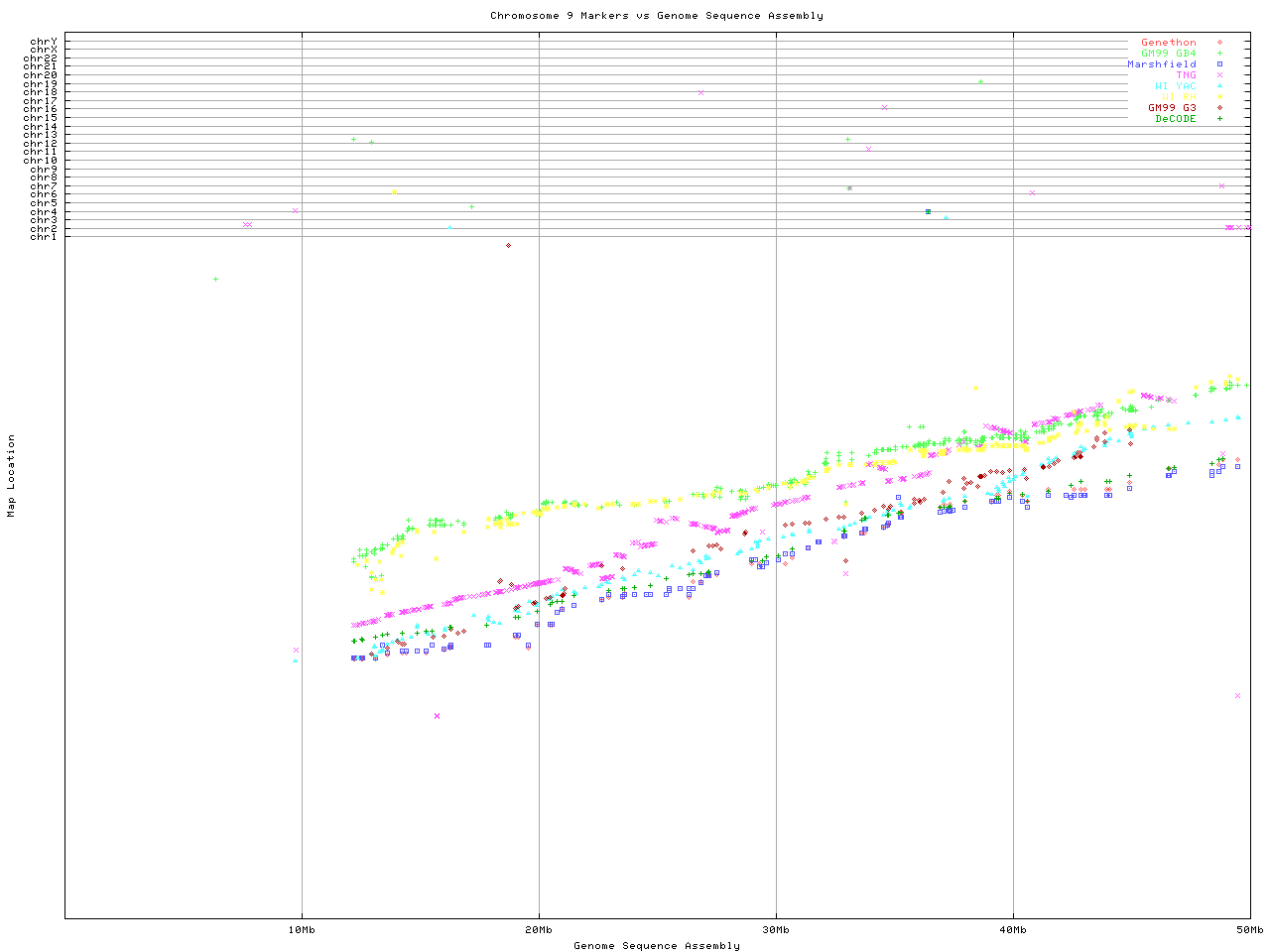
Task: Click the 30Mb x-axis tick label
Action: click(776, 929)
